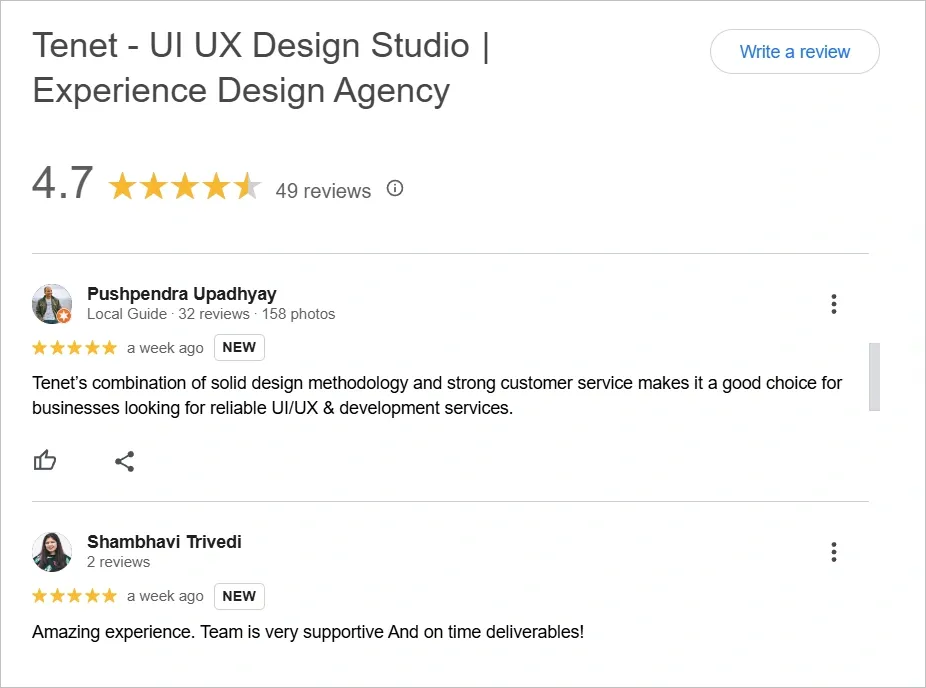The image size is (926, 688).
Task: Open Pushpendra Upadhyay's review options menu
Action: (x=833, y=304)
